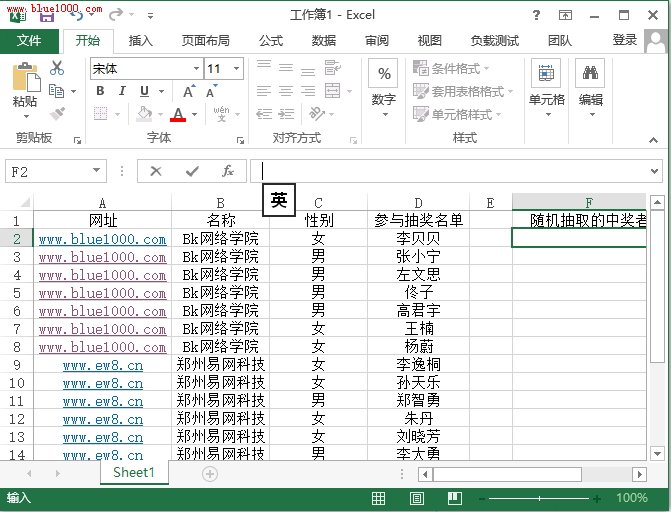Open www.ew8.cn link in row 9

pos(103,365)
